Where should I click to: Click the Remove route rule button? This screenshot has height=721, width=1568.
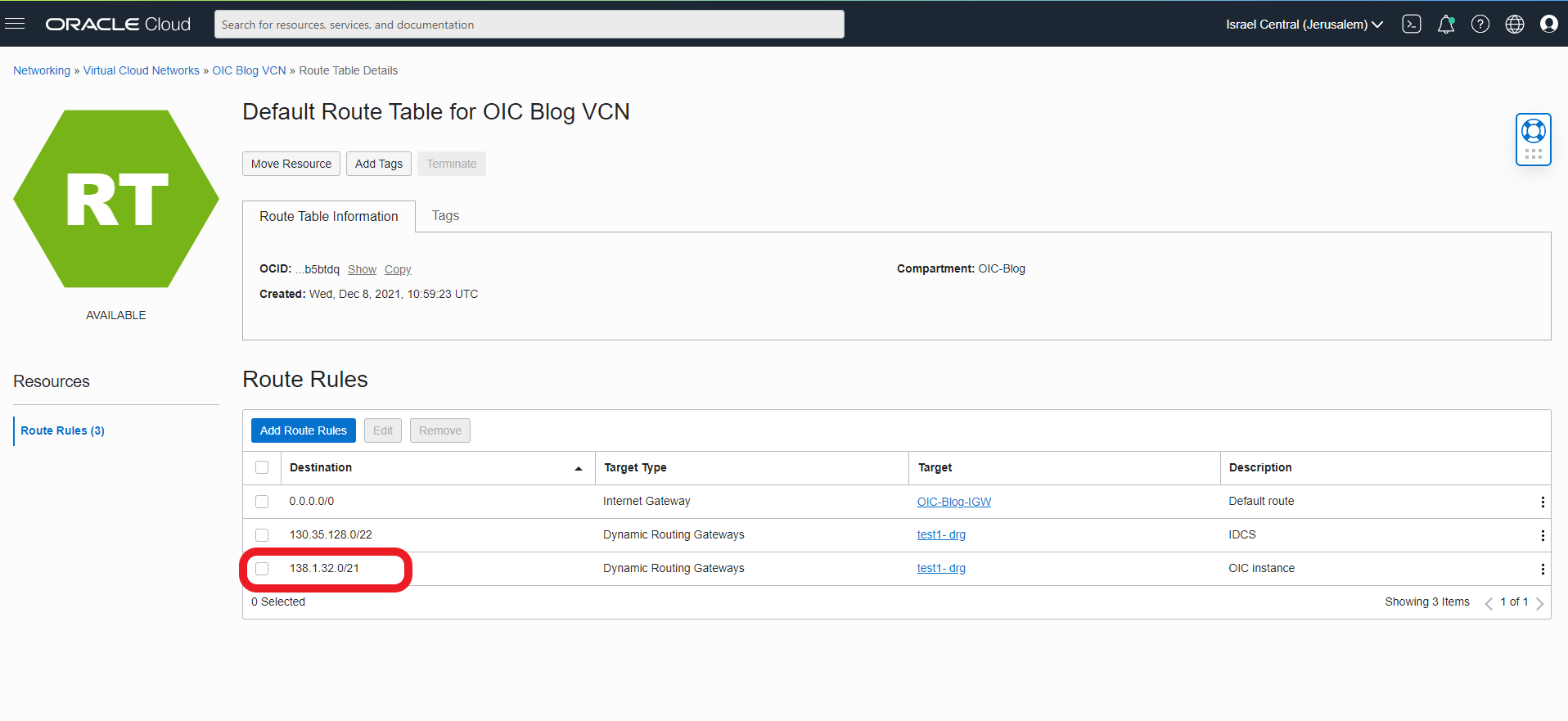(x=440, y=430)
